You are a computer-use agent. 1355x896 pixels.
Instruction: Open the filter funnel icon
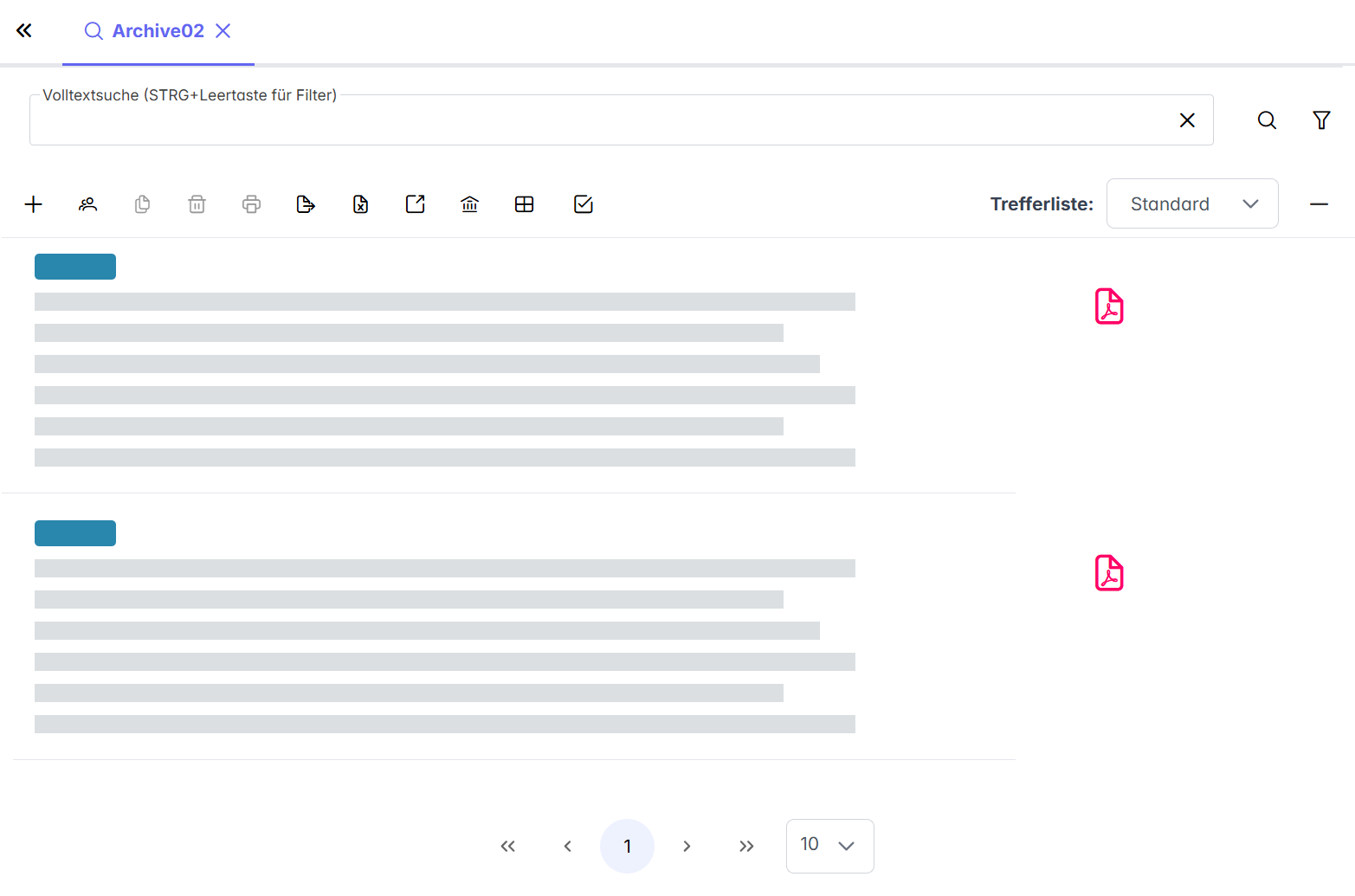point(1321,120)
